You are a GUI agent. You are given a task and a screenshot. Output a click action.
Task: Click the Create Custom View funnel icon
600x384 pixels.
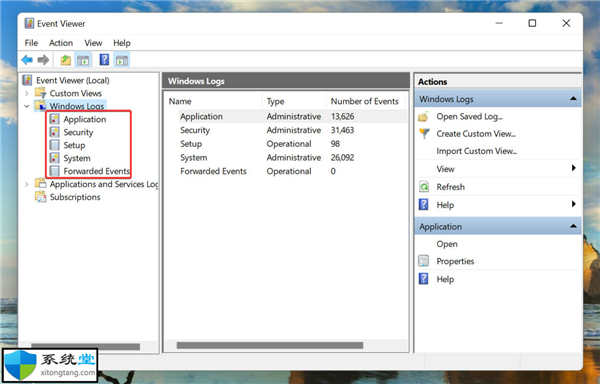(424, 134)
